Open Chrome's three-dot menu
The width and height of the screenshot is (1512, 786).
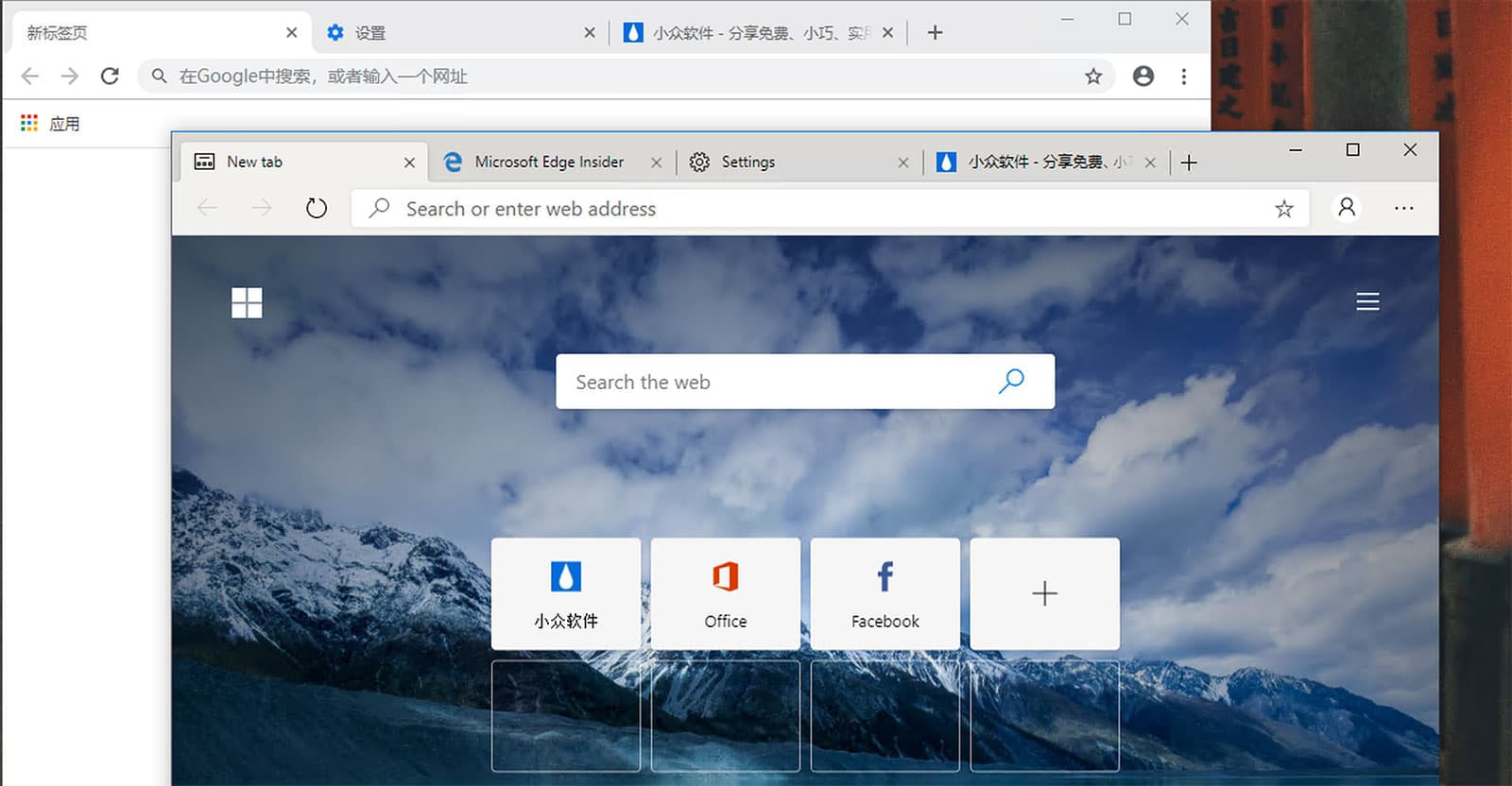click(1184, 77)
